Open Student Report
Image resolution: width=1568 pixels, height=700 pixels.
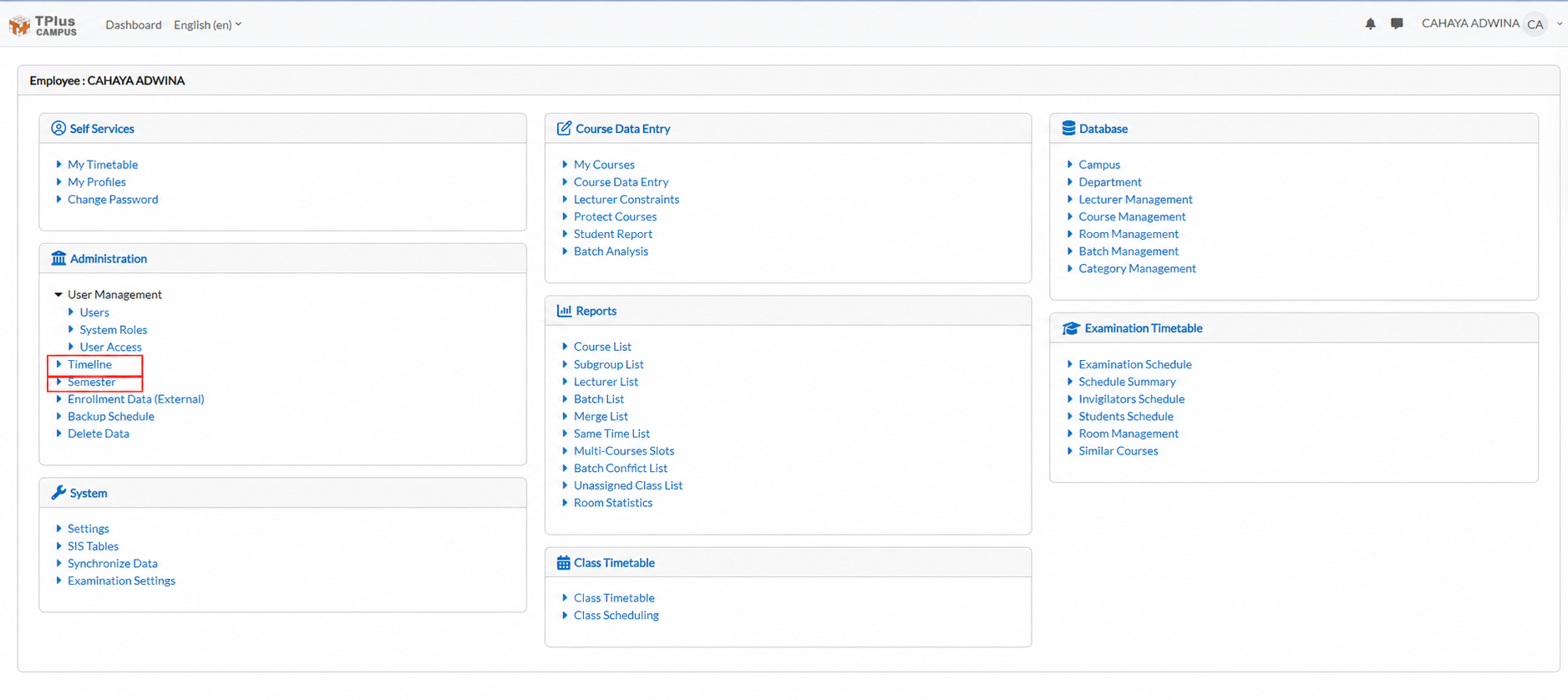613,234
